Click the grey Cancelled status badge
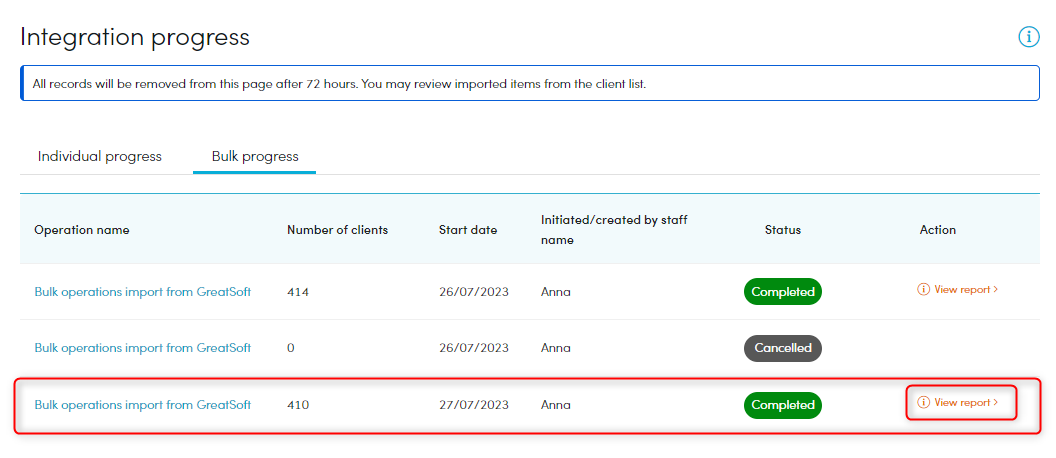Viewport: 1056px width, 458px height. point(783,348)
